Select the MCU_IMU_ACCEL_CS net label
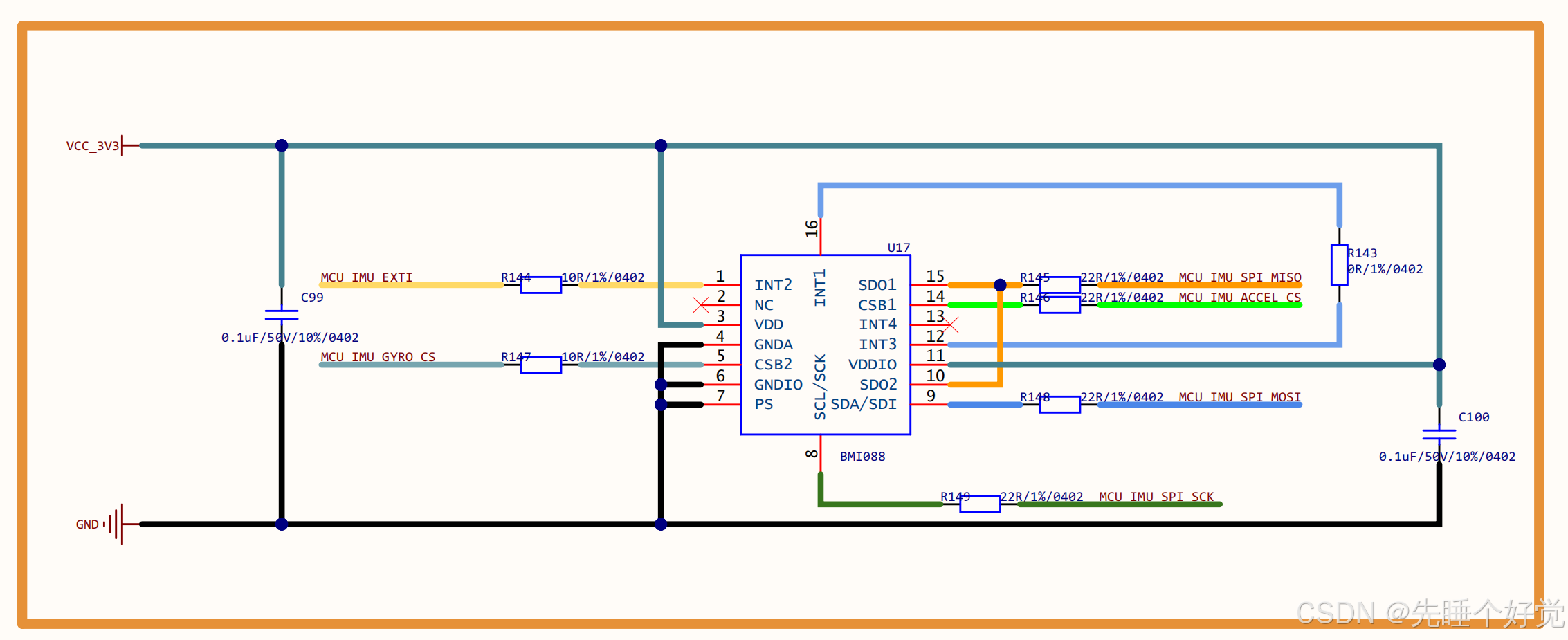This screenshot has width=1568, height=640. point(1240,298)
